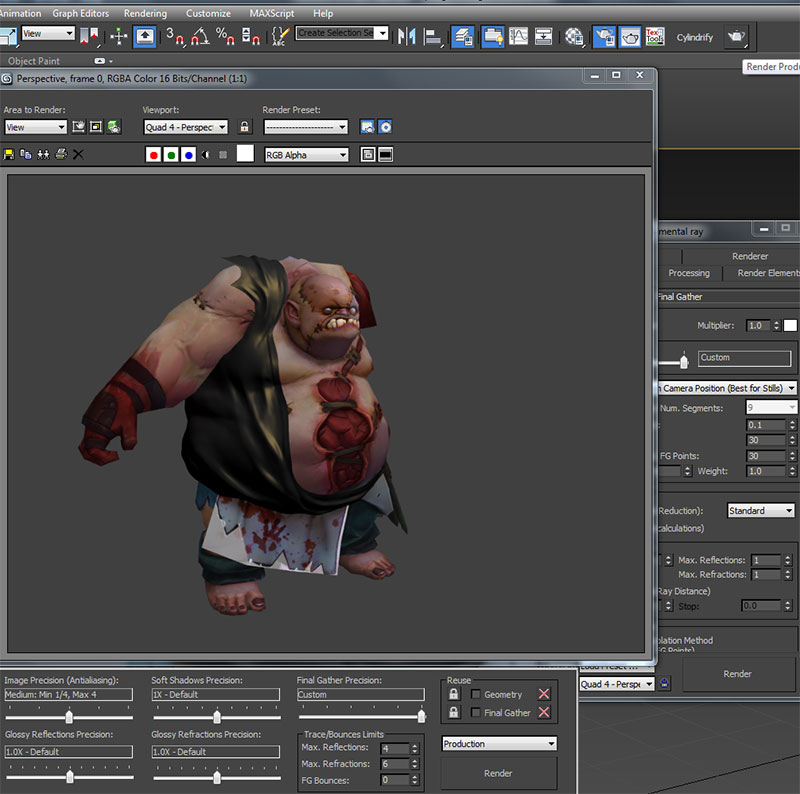The height and width of the screenshot is (794, 800).
Task: Expand the Area to Render dropdown
Action: point(35,127)
